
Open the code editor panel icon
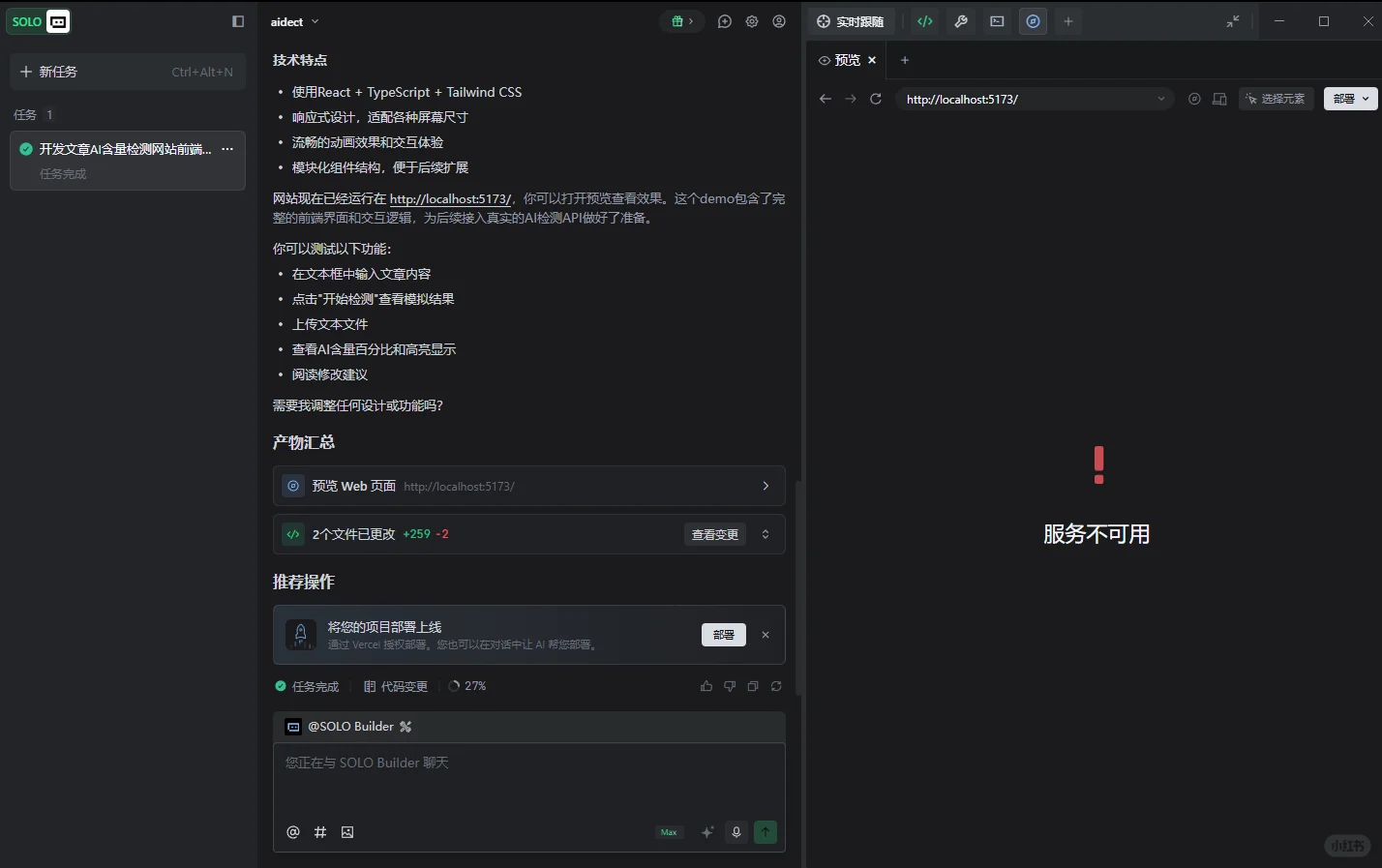tap(924, 20)
